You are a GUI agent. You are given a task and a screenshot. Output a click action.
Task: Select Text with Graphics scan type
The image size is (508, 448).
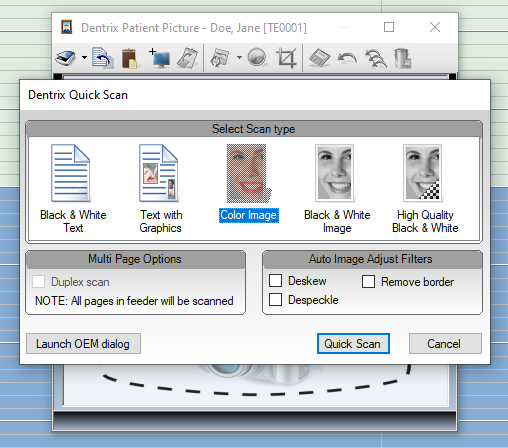pos(161,188)
